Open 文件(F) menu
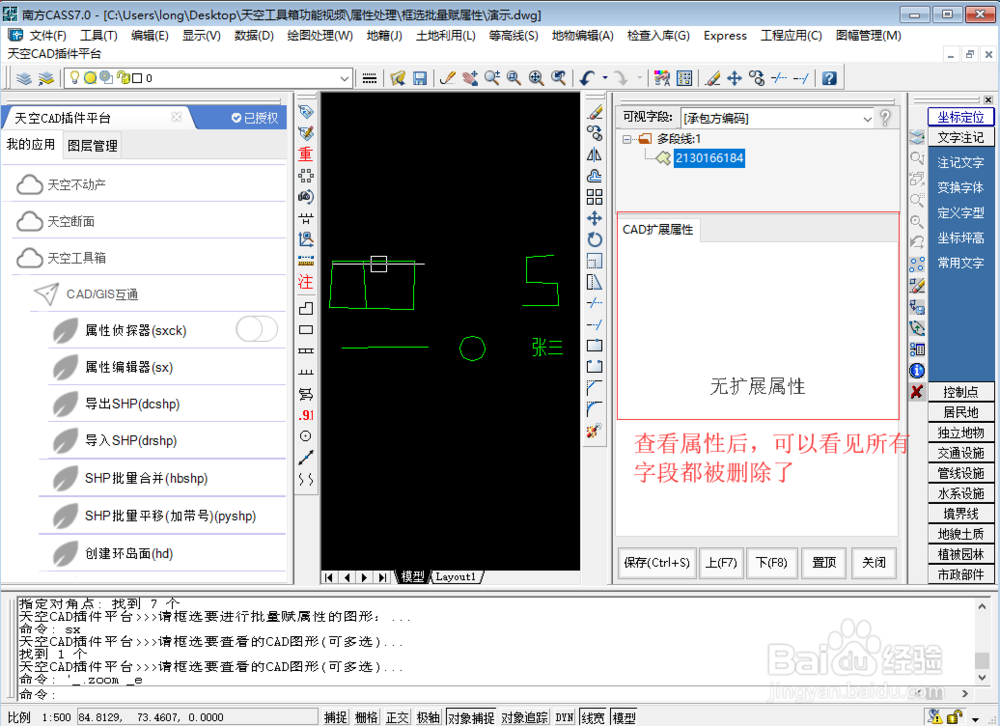The height and width of the screenshot is (726, 1000). 48,35
